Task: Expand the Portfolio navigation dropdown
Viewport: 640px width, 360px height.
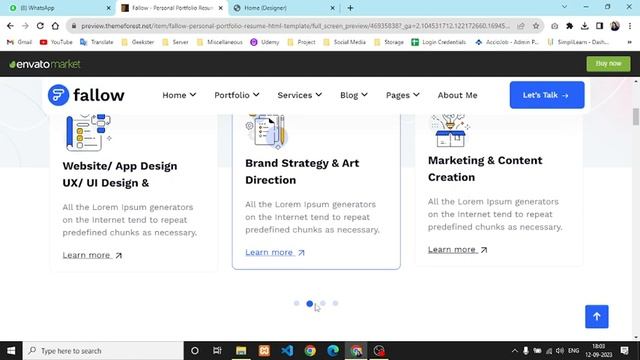Action: pos(237,95)
